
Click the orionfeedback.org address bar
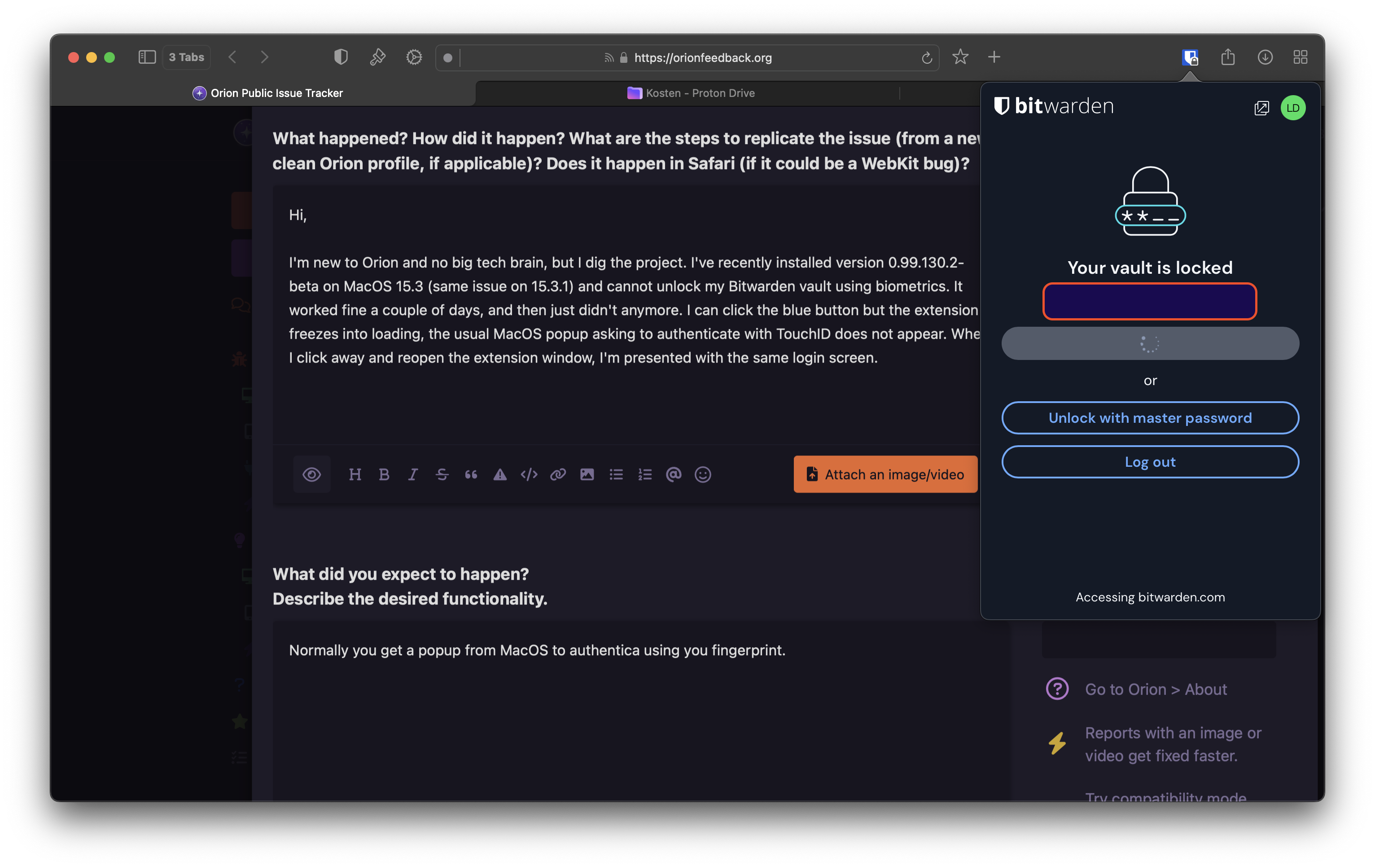(x=702, y=58)
